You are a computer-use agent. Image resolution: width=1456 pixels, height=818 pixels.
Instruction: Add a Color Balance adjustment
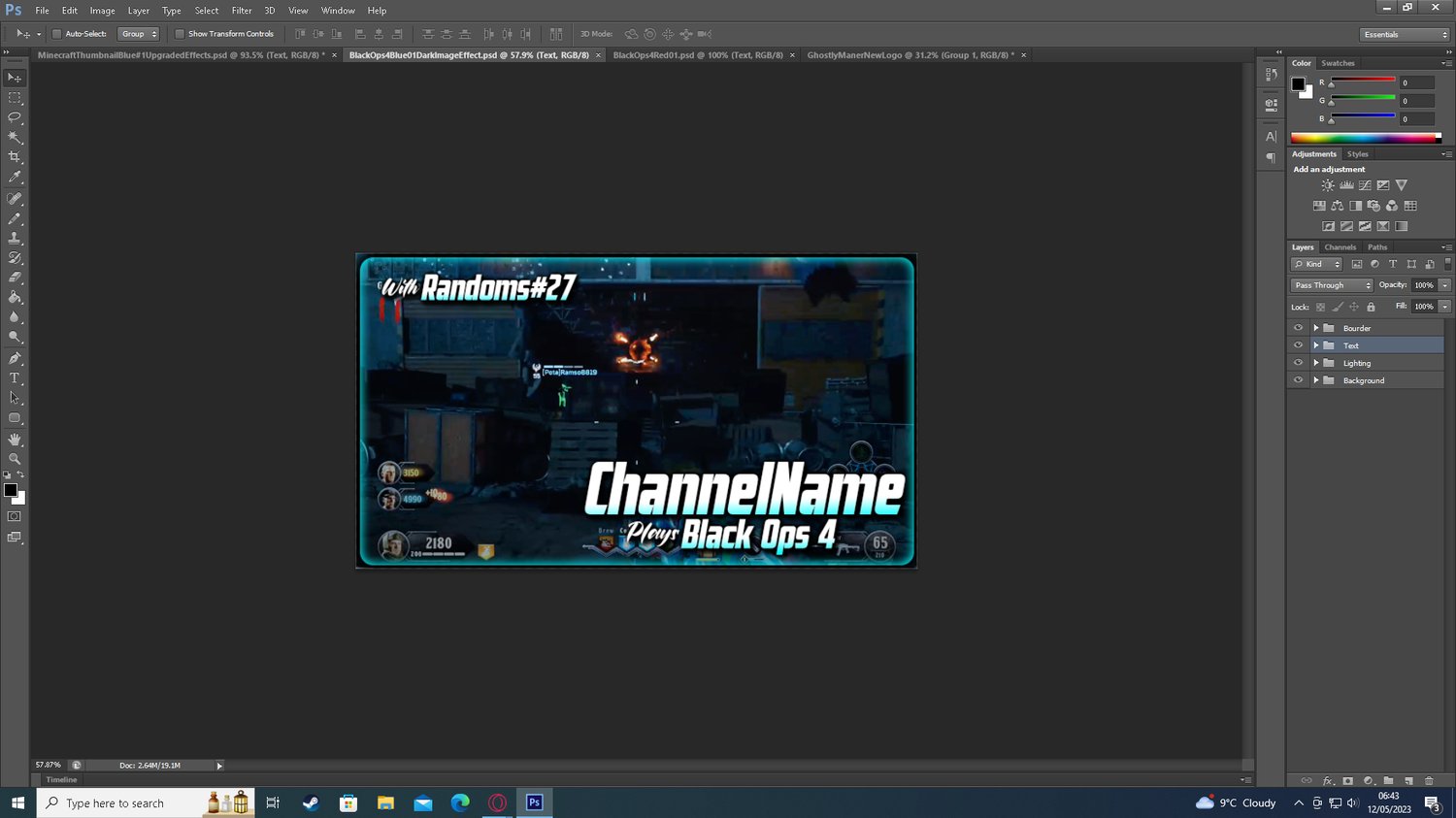1338,206
